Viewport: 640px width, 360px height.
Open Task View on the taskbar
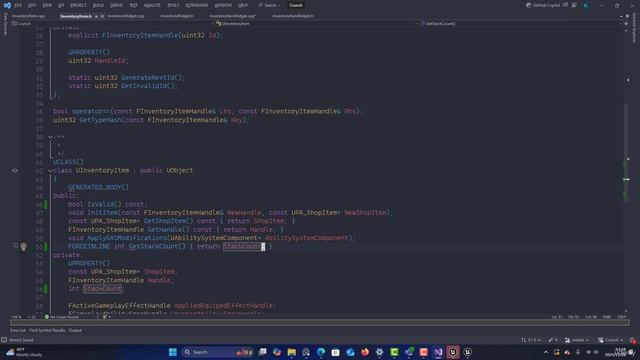(262, 352)
